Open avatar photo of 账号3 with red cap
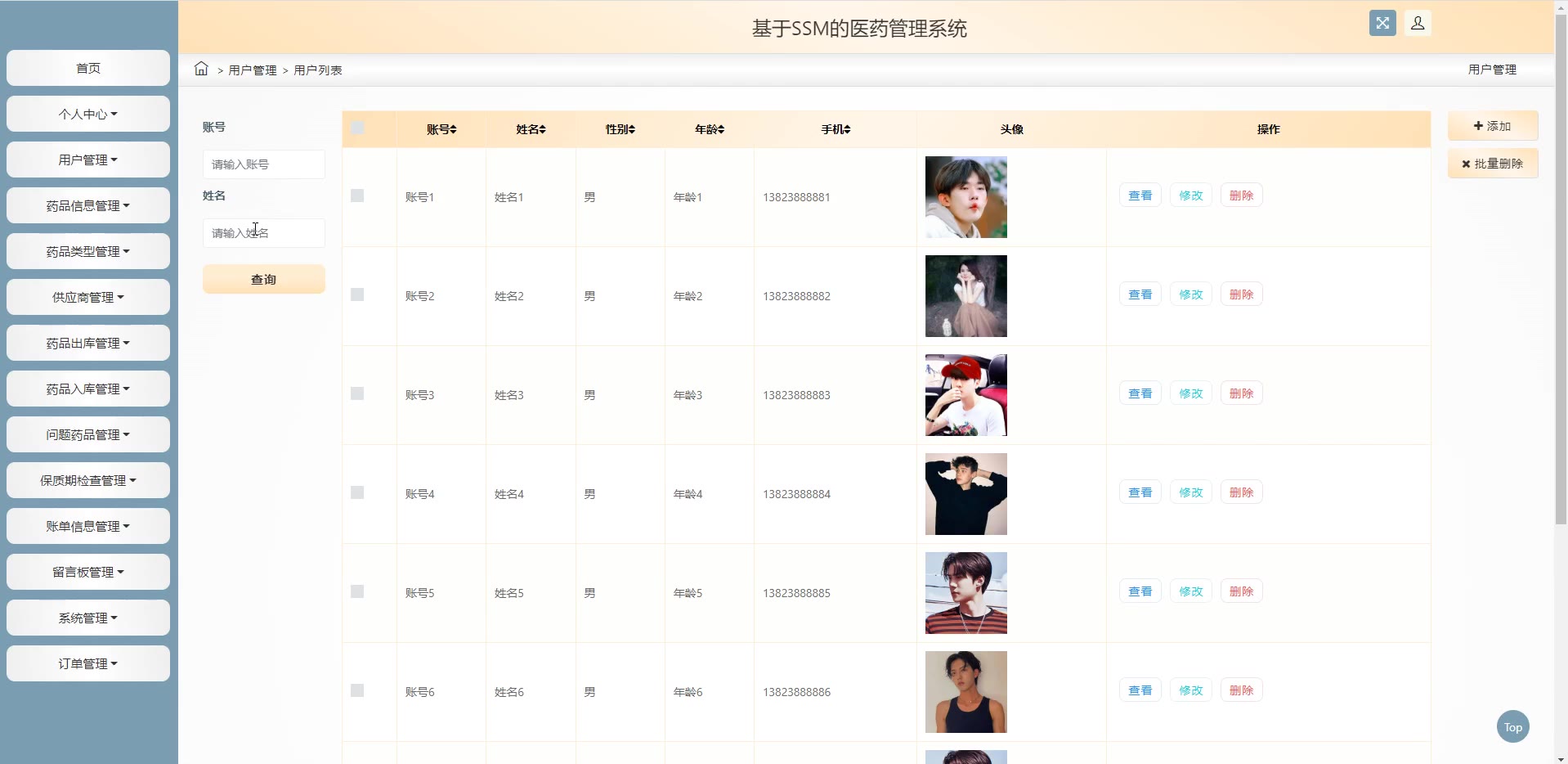Image resolution: width=1568 pixels, height=764 pixels. [966, 395]
